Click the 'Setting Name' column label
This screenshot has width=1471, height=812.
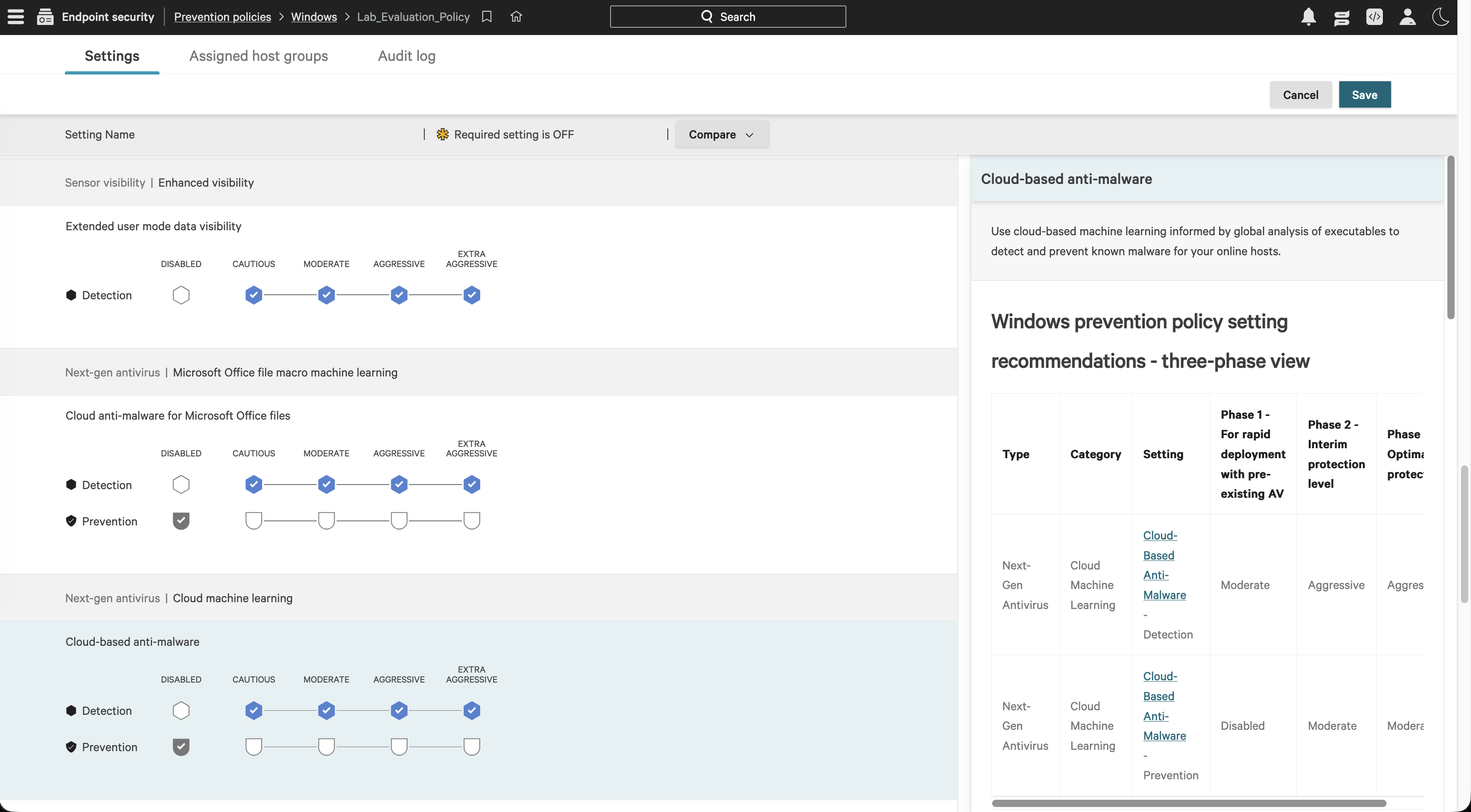click(x=100, y=134)
